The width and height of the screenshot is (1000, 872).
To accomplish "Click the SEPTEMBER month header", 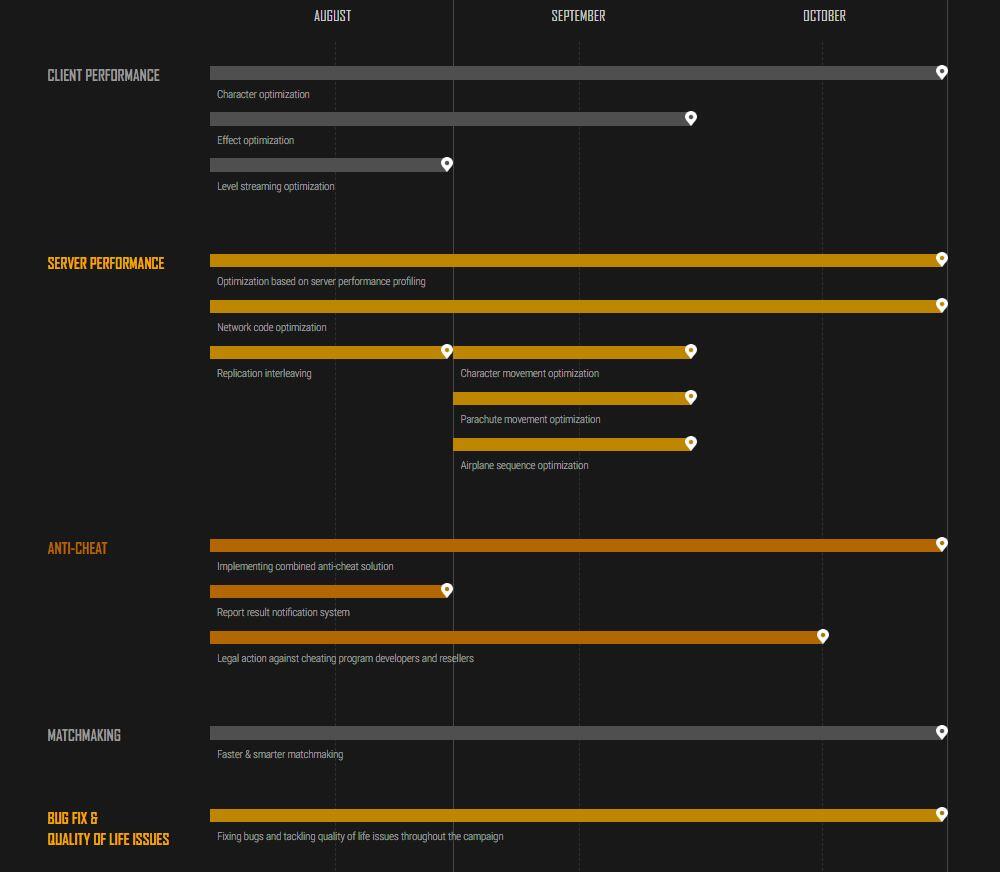I will coord(578,16).
